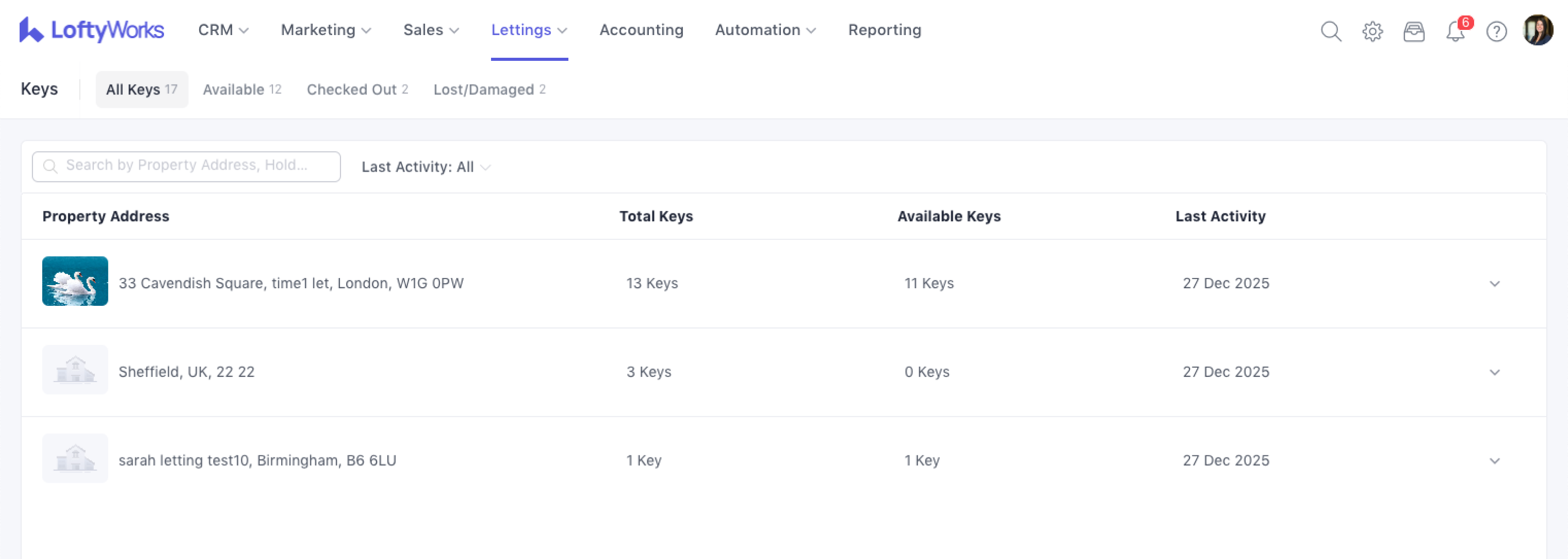Open the Lettings menu dropdown
This screenshot has width=1568, height=559.
(x=528, y=30)
